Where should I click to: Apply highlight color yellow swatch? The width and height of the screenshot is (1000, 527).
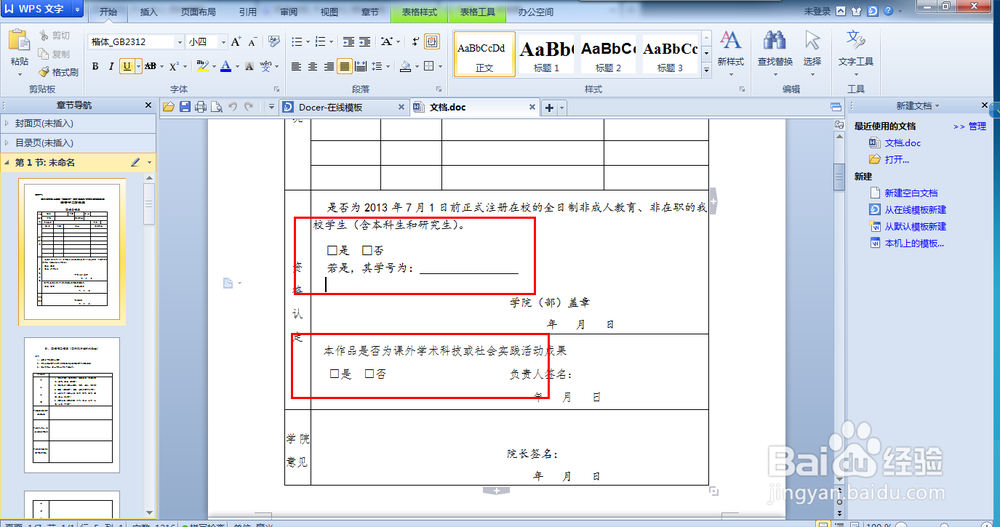point(202,66)
